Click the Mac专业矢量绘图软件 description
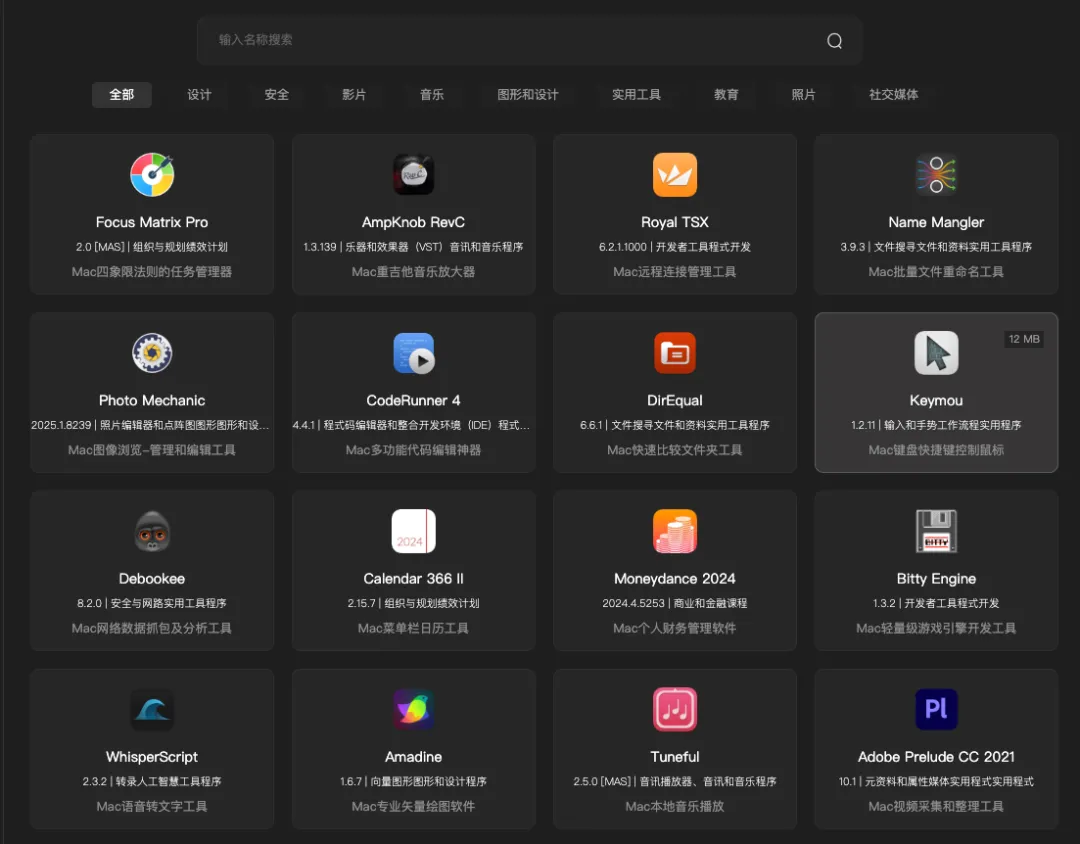Image resolution: width=1080 pixels, height=844 pixels. [413, 807]
